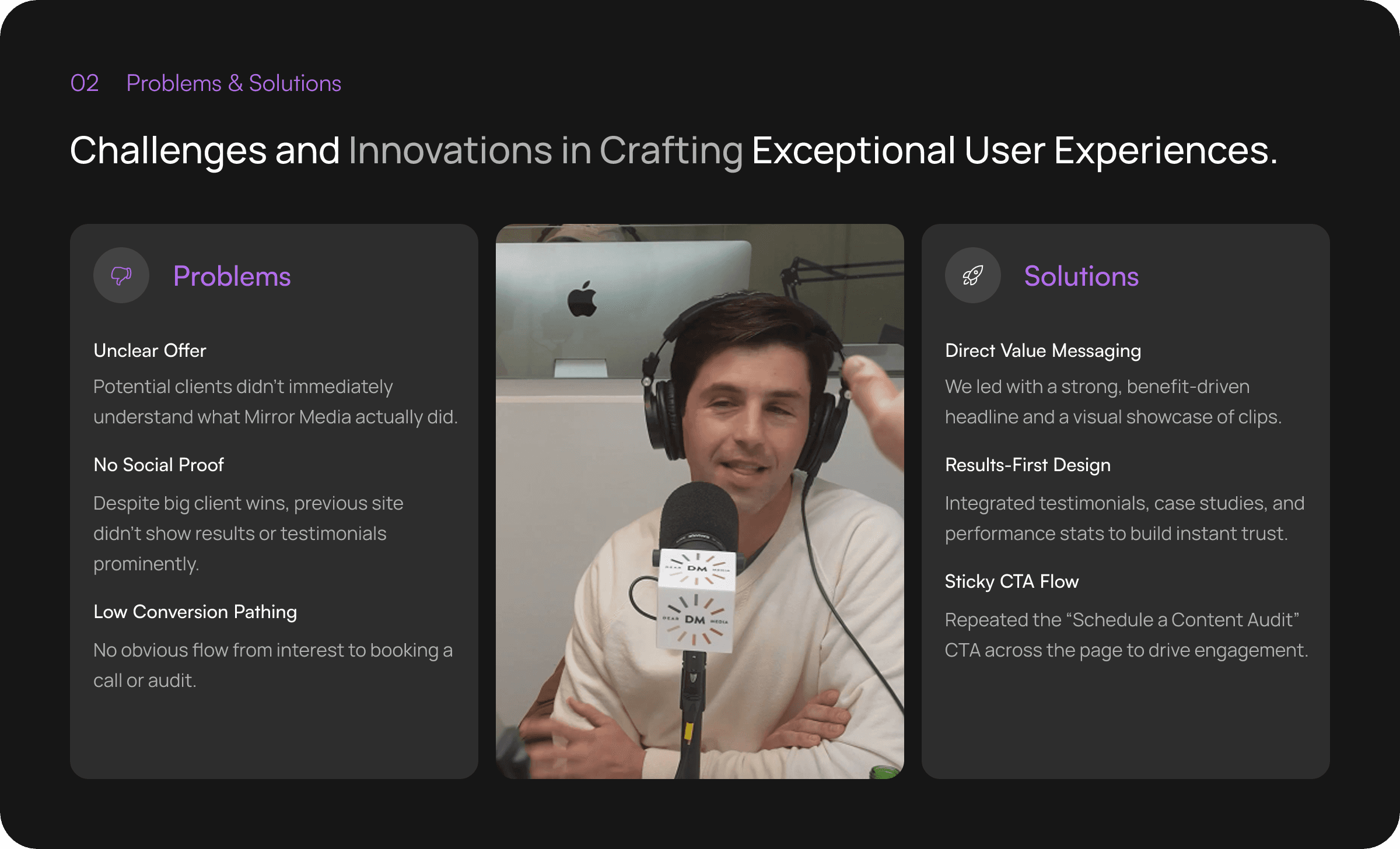Select the 02 section number

[85, 83]
